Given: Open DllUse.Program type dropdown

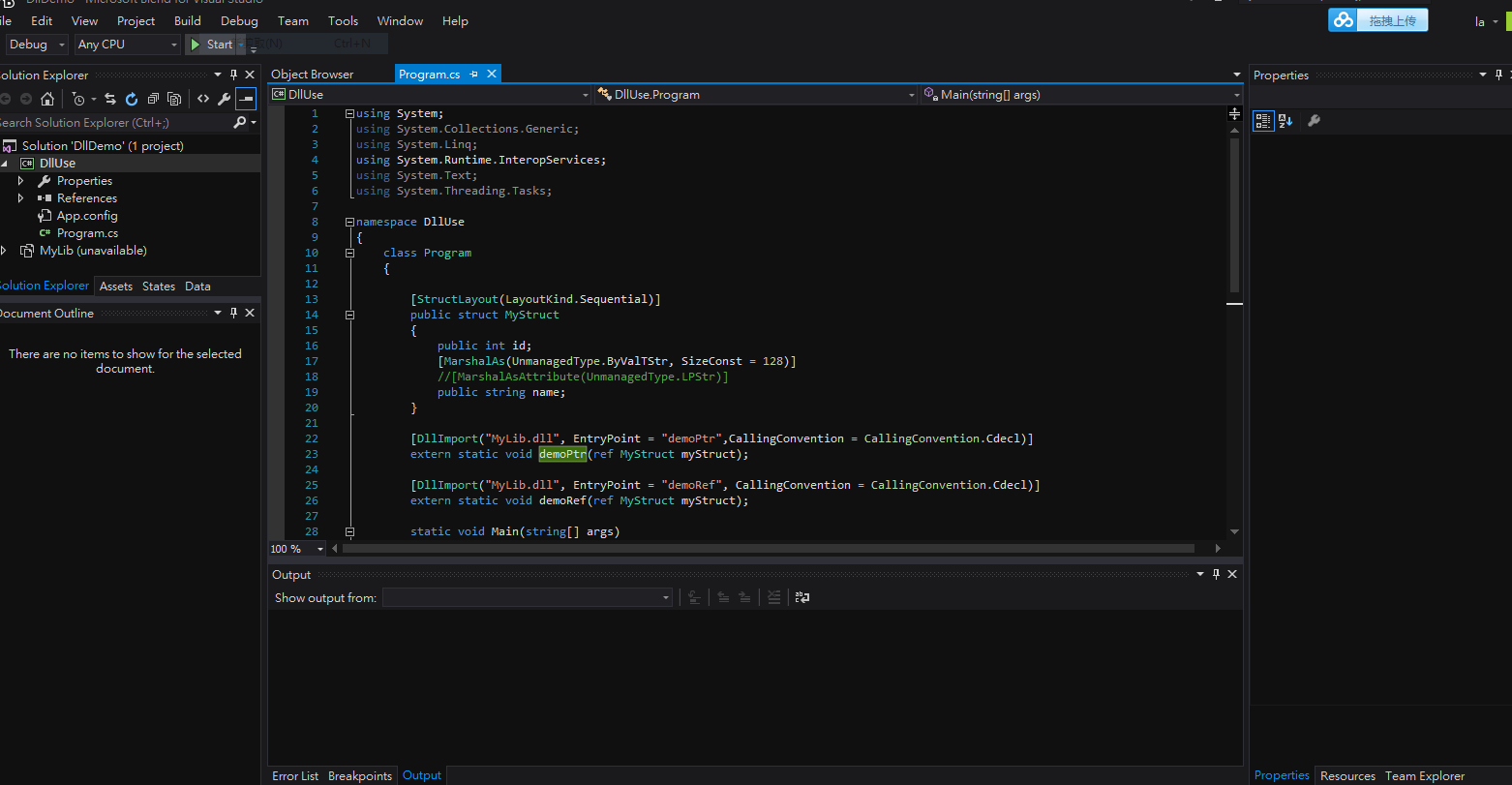Looking at the screenshot, I should pos(755,95).
